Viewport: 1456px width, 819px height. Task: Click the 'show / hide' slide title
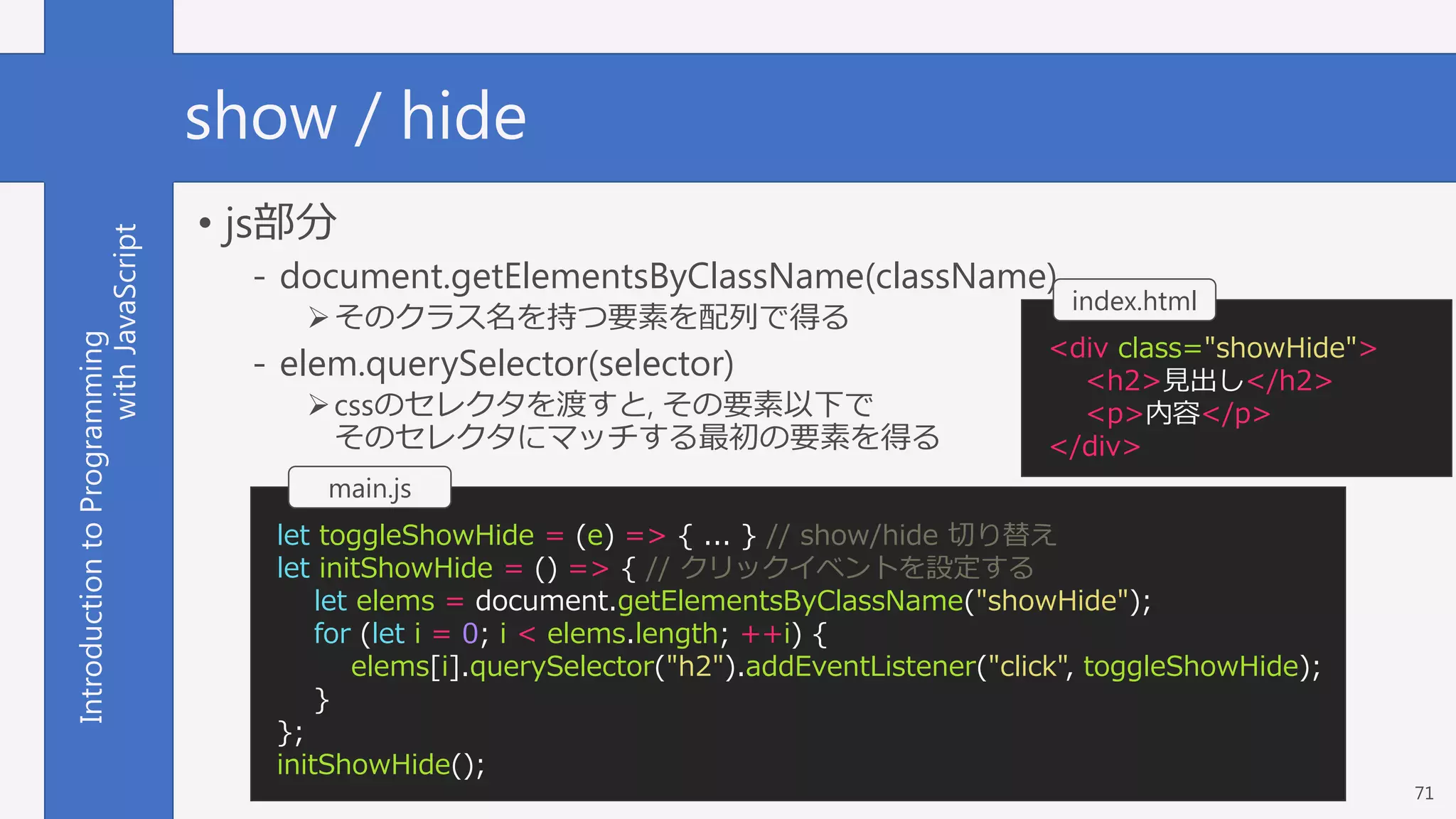click(x=355, y=117)
